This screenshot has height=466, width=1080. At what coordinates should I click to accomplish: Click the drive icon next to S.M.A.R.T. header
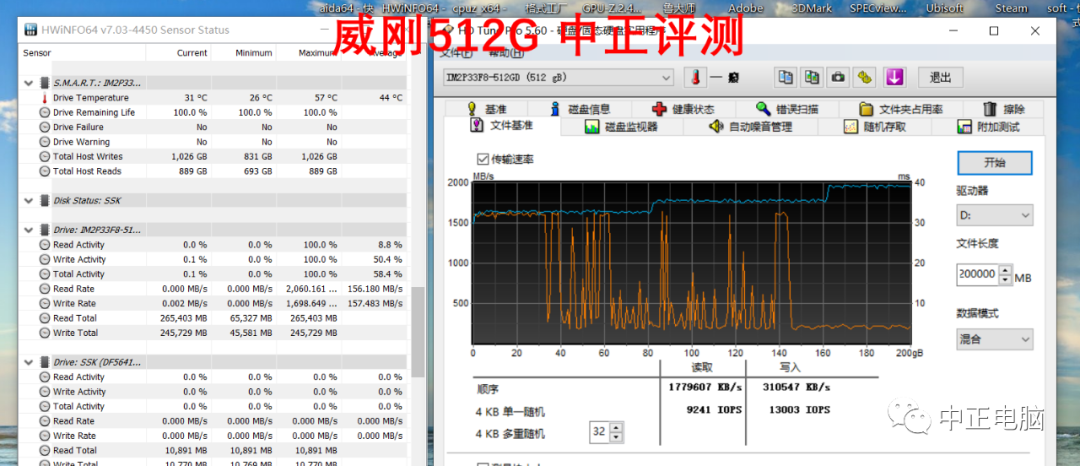tap(45, 83)
